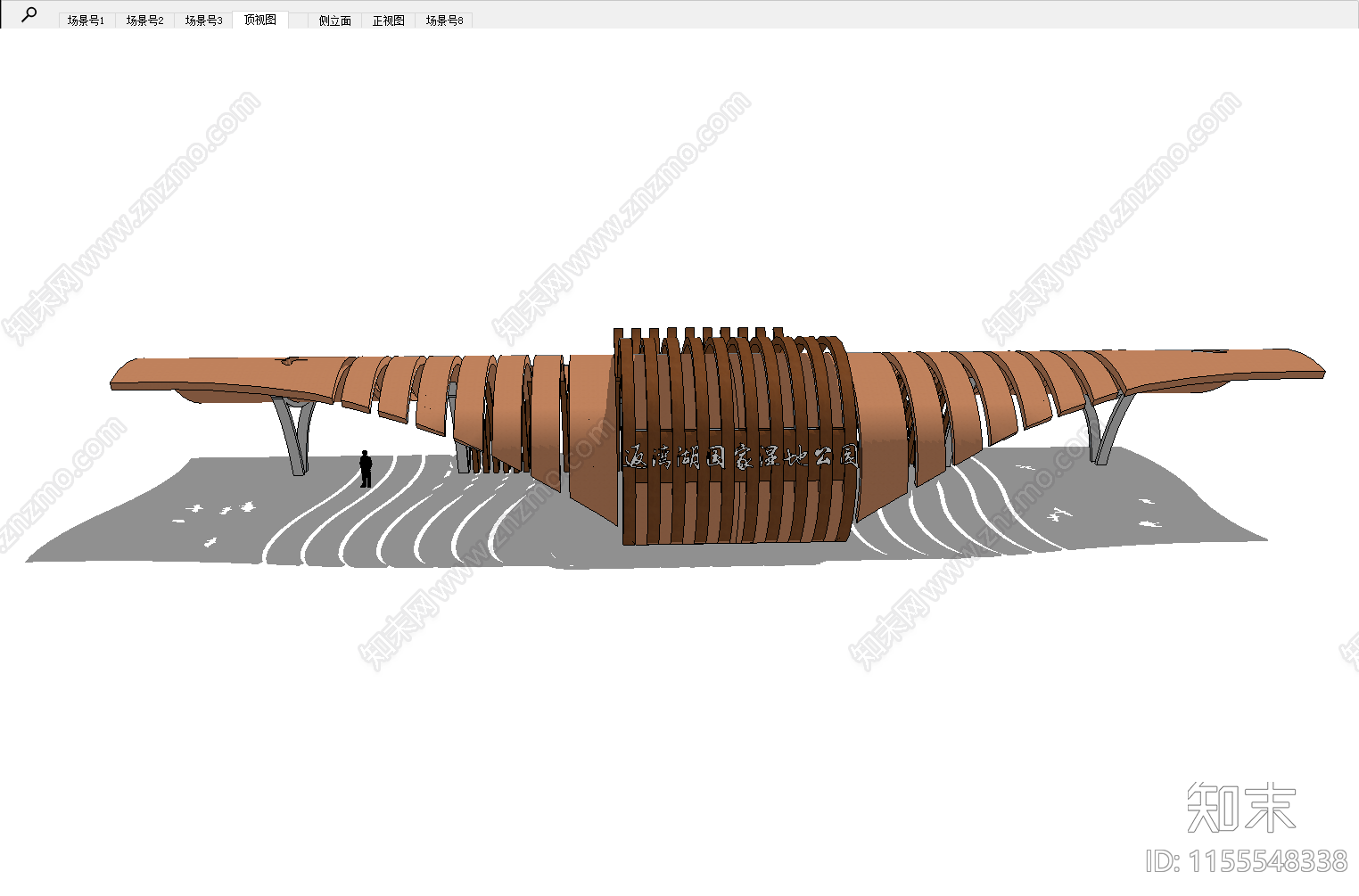This screenshot has width=1359, height=896.
Task: Click the magnifier search icon
Action: coord(29,15)
